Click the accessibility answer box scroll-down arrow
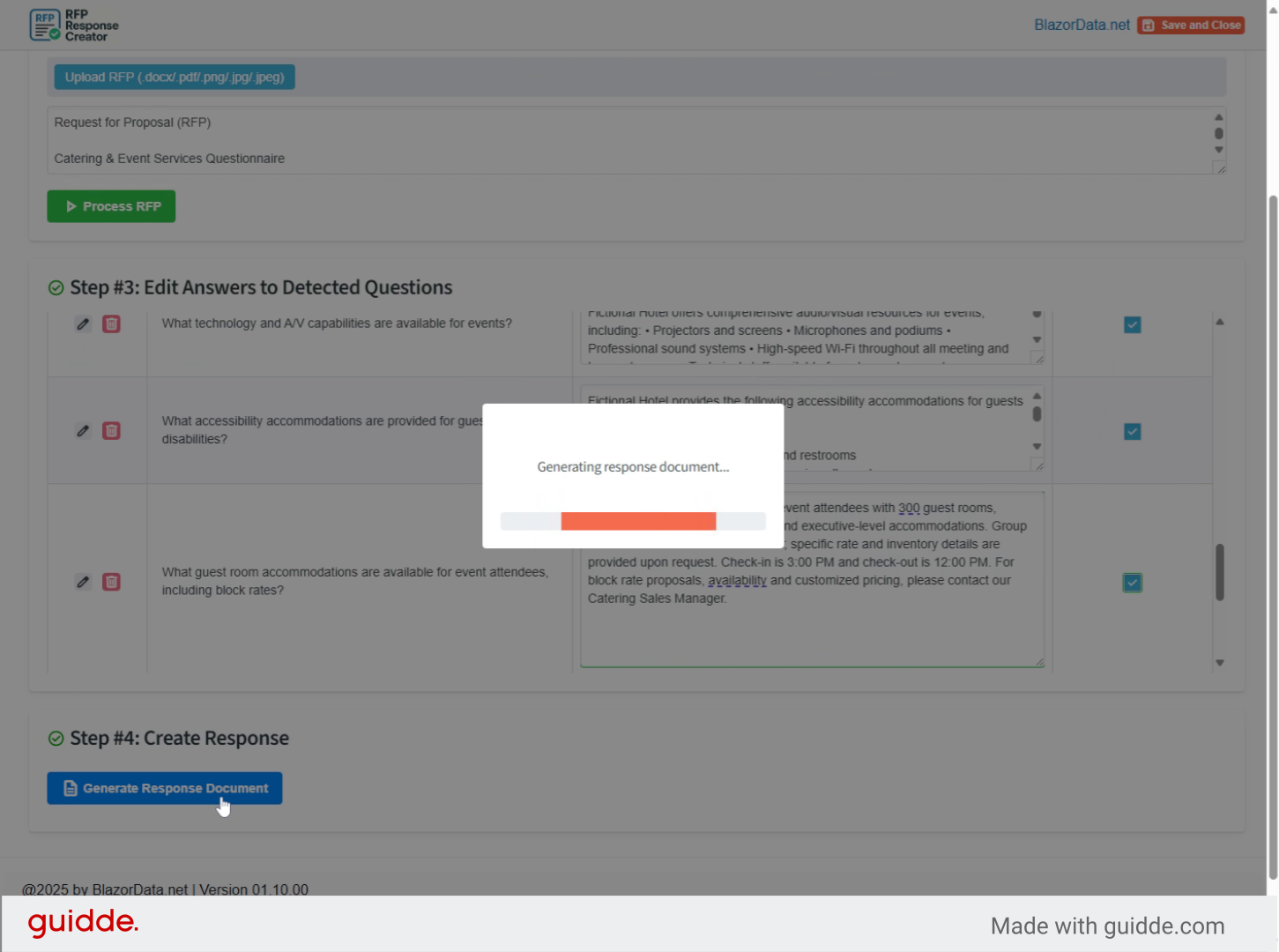1279x952 pixels. pos(1037,447)
